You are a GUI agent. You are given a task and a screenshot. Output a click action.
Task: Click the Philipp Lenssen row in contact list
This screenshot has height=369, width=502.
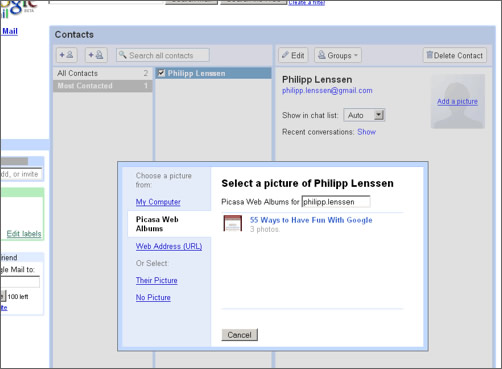(213, 73)
